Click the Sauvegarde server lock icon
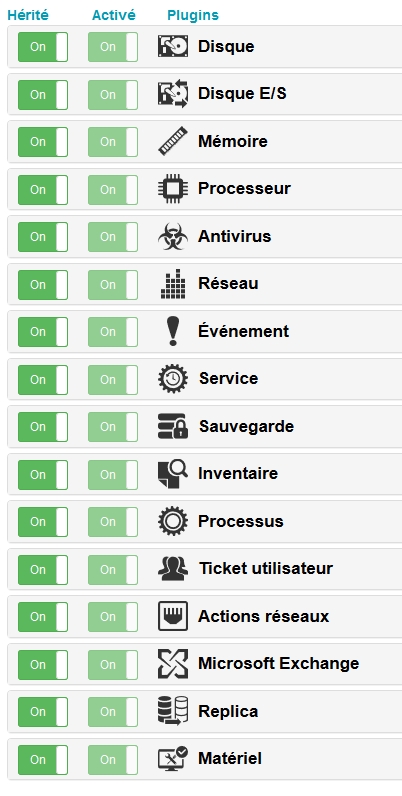This screenshot has width=402, height=796. [173, 426]
